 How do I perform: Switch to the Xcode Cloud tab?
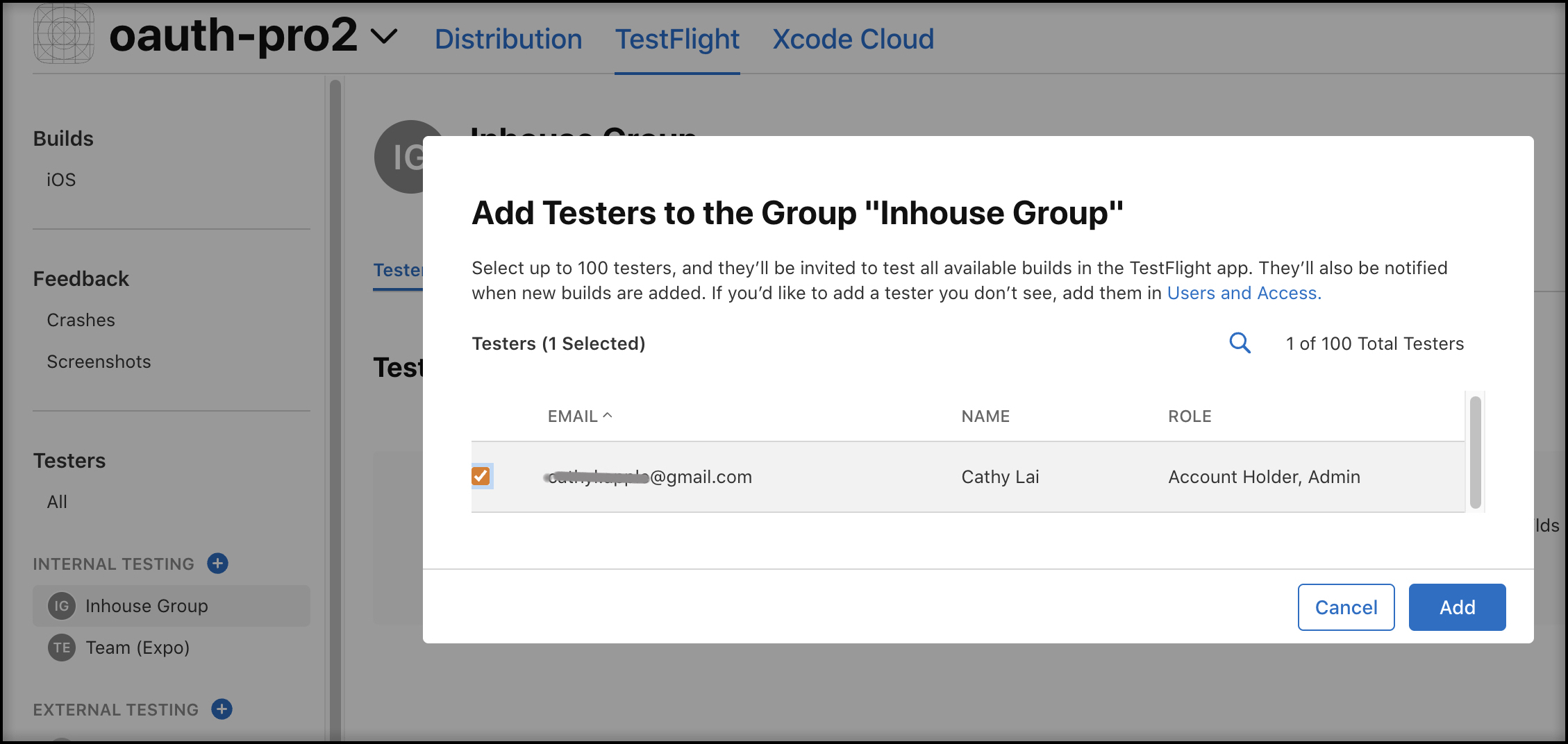853,39
